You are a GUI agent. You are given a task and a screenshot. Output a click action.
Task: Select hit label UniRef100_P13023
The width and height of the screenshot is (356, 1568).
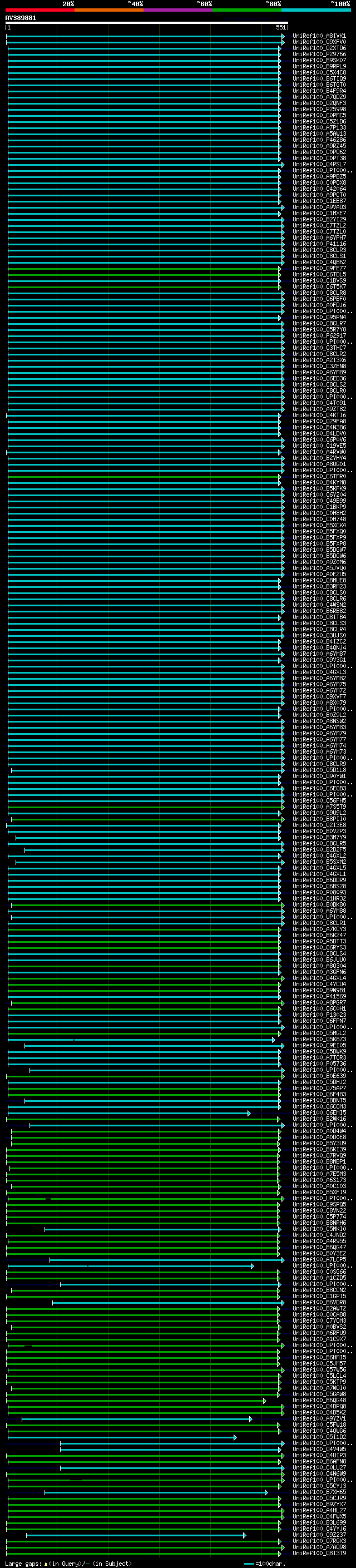[319, 1015]
